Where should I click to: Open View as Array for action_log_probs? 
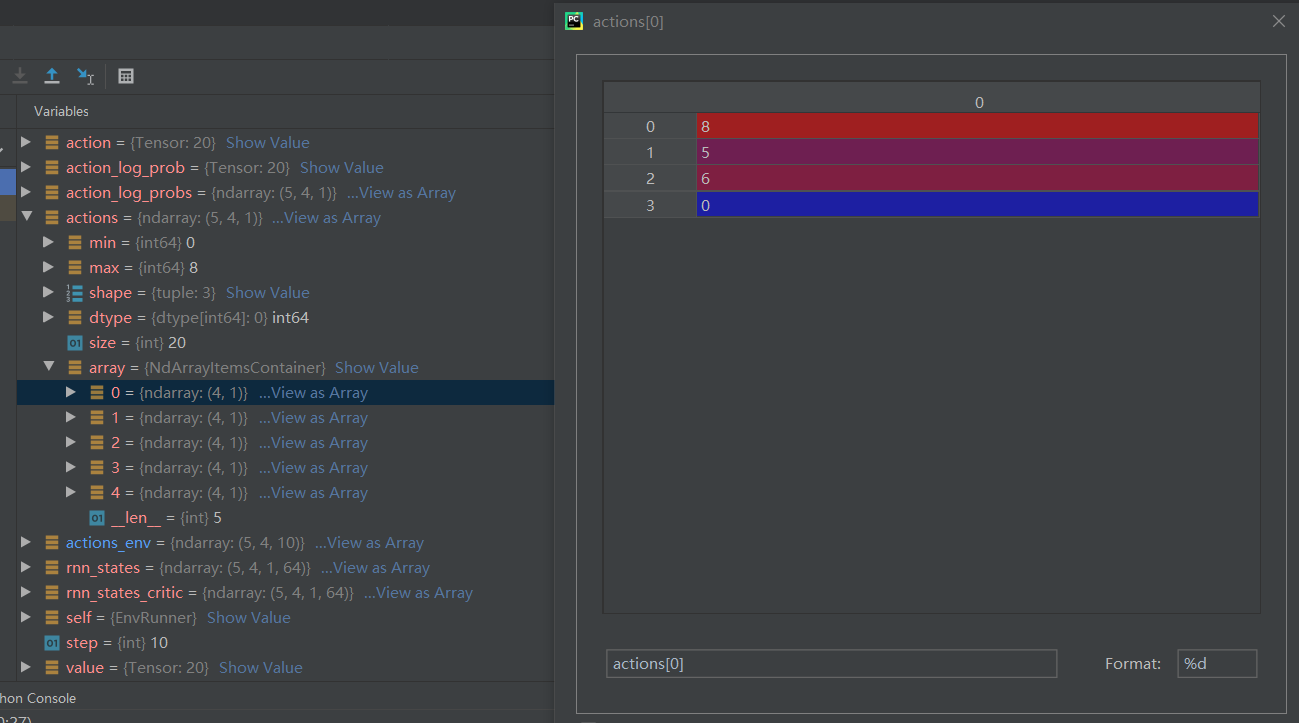[401, 192]
